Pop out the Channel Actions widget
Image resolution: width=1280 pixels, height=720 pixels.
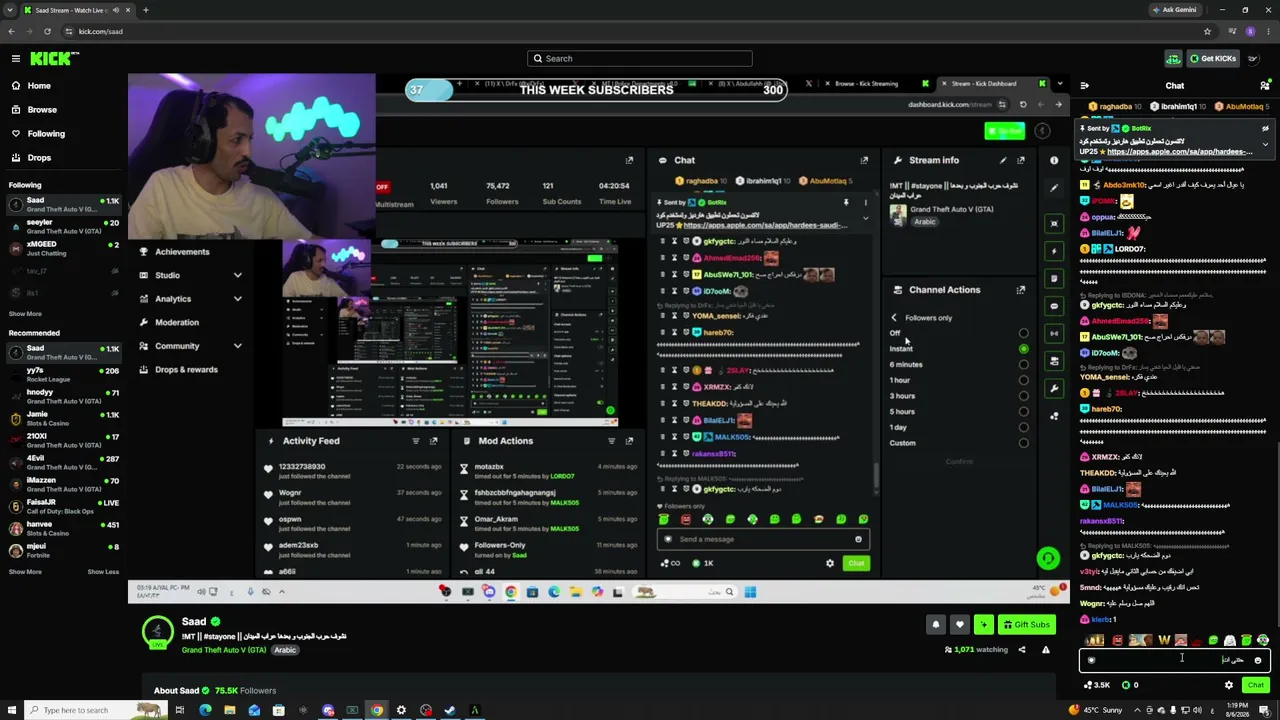pyautogui.click(x=1021, y=290)
